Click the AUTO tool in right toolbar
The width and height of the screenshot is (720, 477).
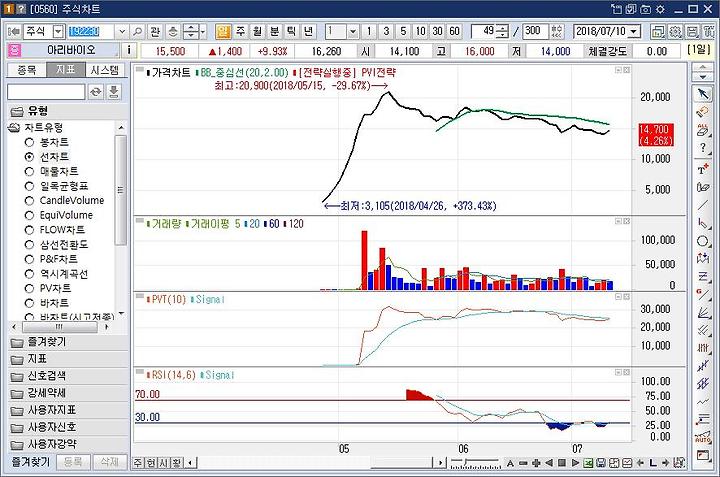702,438
